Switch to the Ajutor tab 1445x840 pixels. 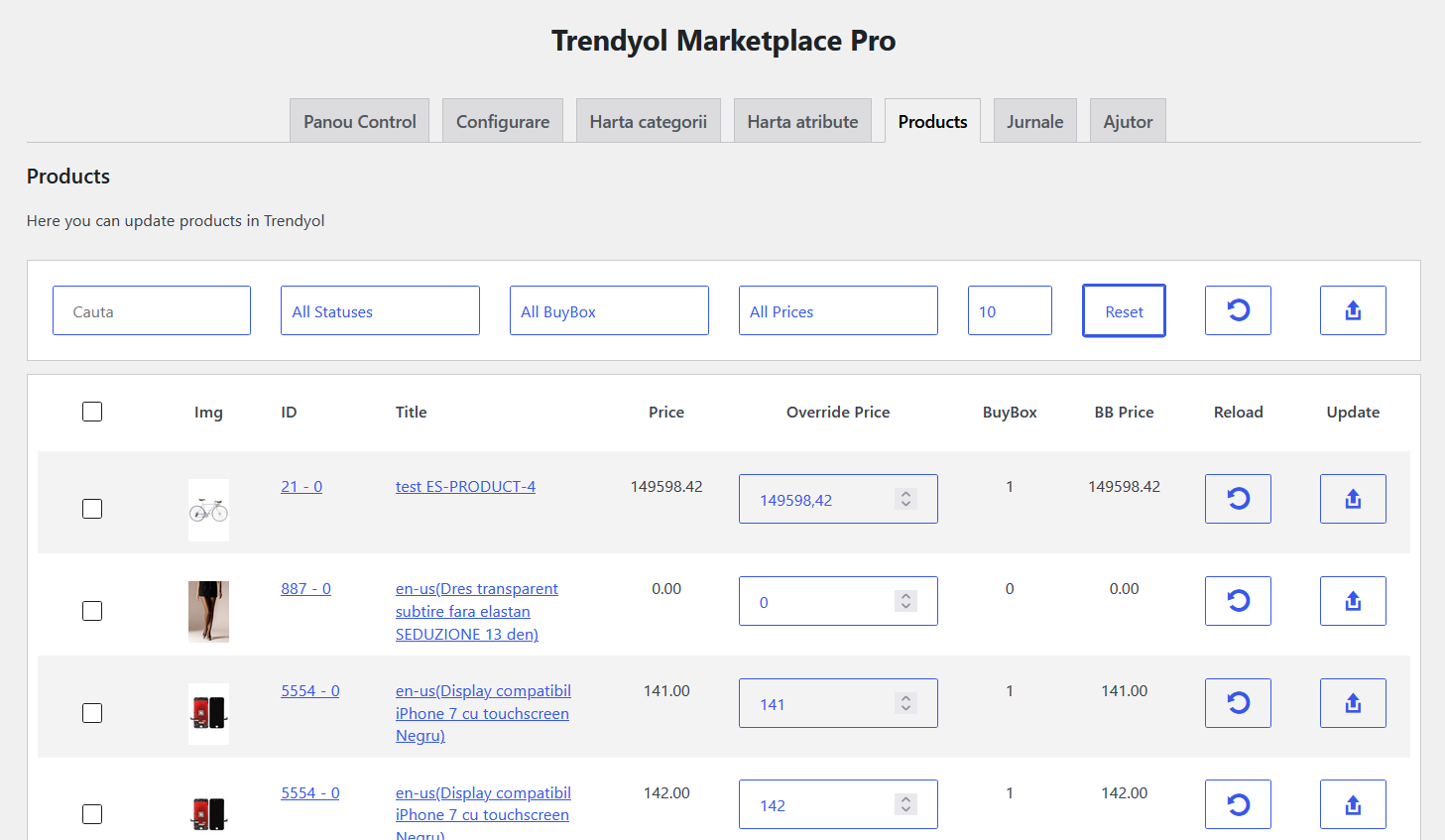[x=1128, y=121]
